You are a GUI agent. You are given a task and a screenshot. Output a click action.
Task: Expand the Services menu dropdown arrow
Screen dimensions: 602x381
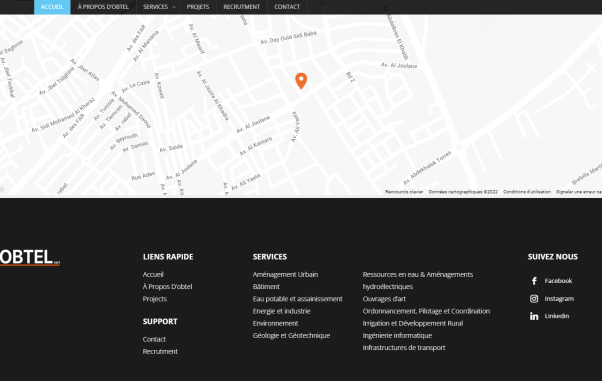click(x=174, y=7)
